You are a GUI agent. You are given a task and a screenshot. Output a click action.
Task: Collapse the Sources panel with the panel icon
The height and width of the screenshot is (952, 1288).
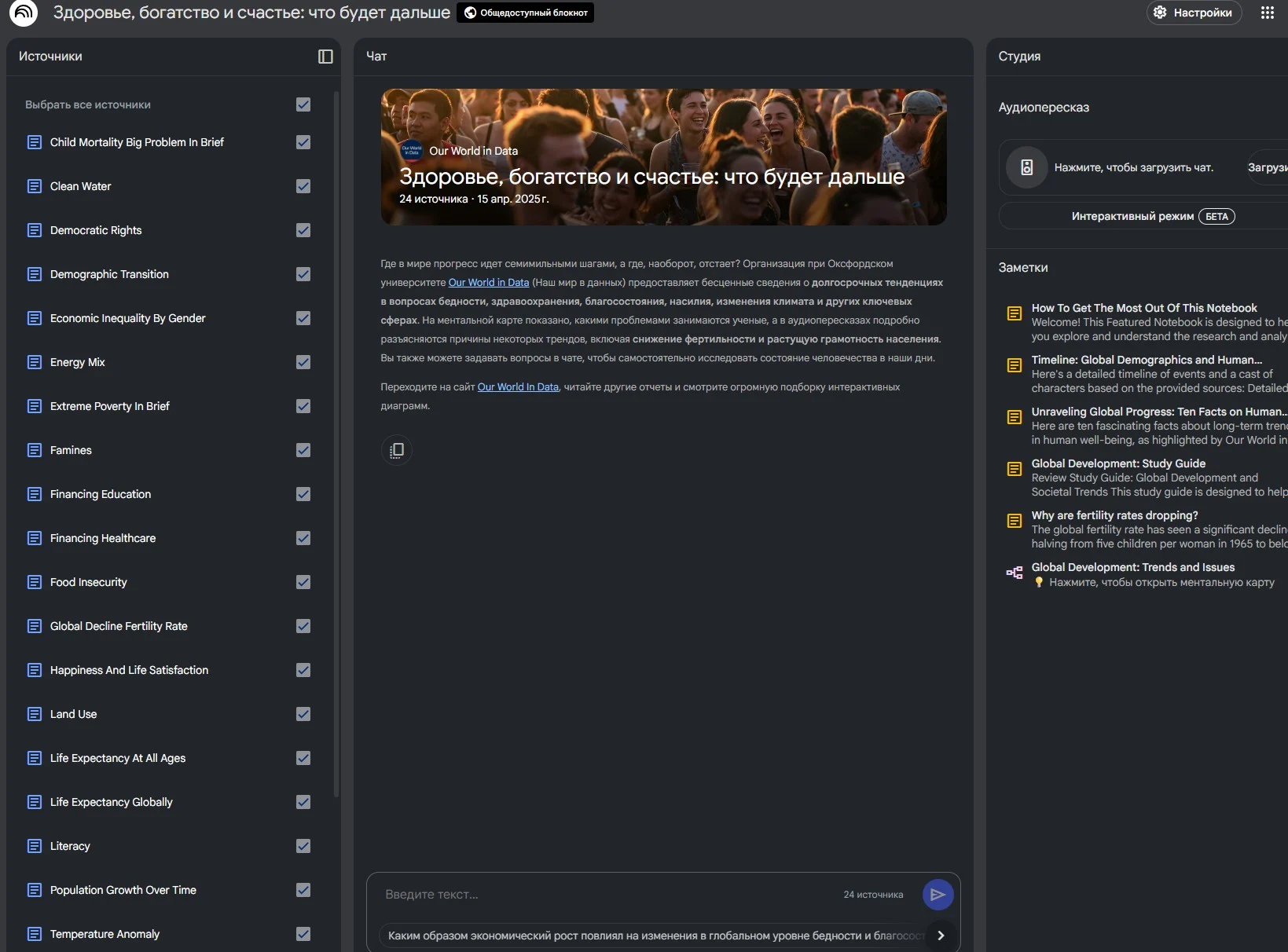coord(325,57)
